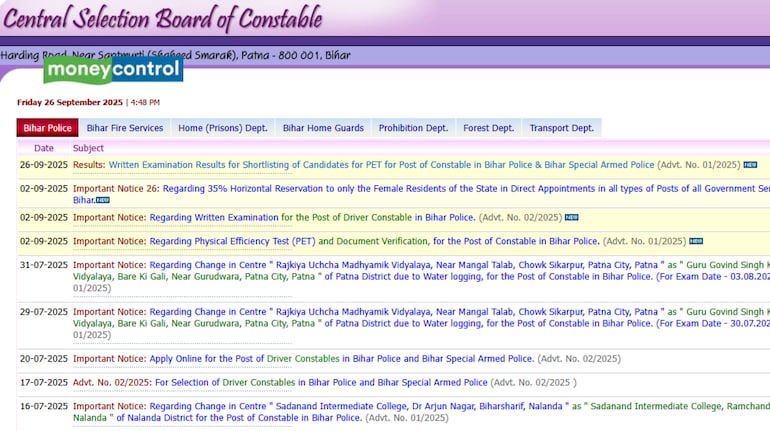Open the Advt. No. 02/2025 Driver Constables selection link
This screenshot has height=431, width=770.
click(x=321, y=382)
